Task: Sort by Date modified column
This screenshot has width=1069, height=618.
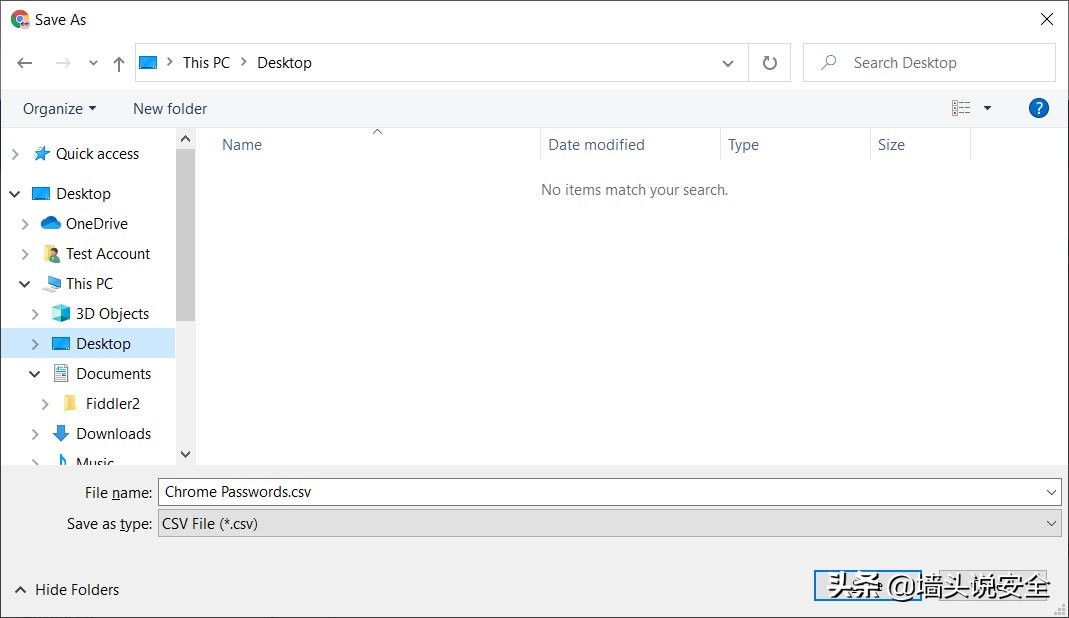Action: coord(596,145)
